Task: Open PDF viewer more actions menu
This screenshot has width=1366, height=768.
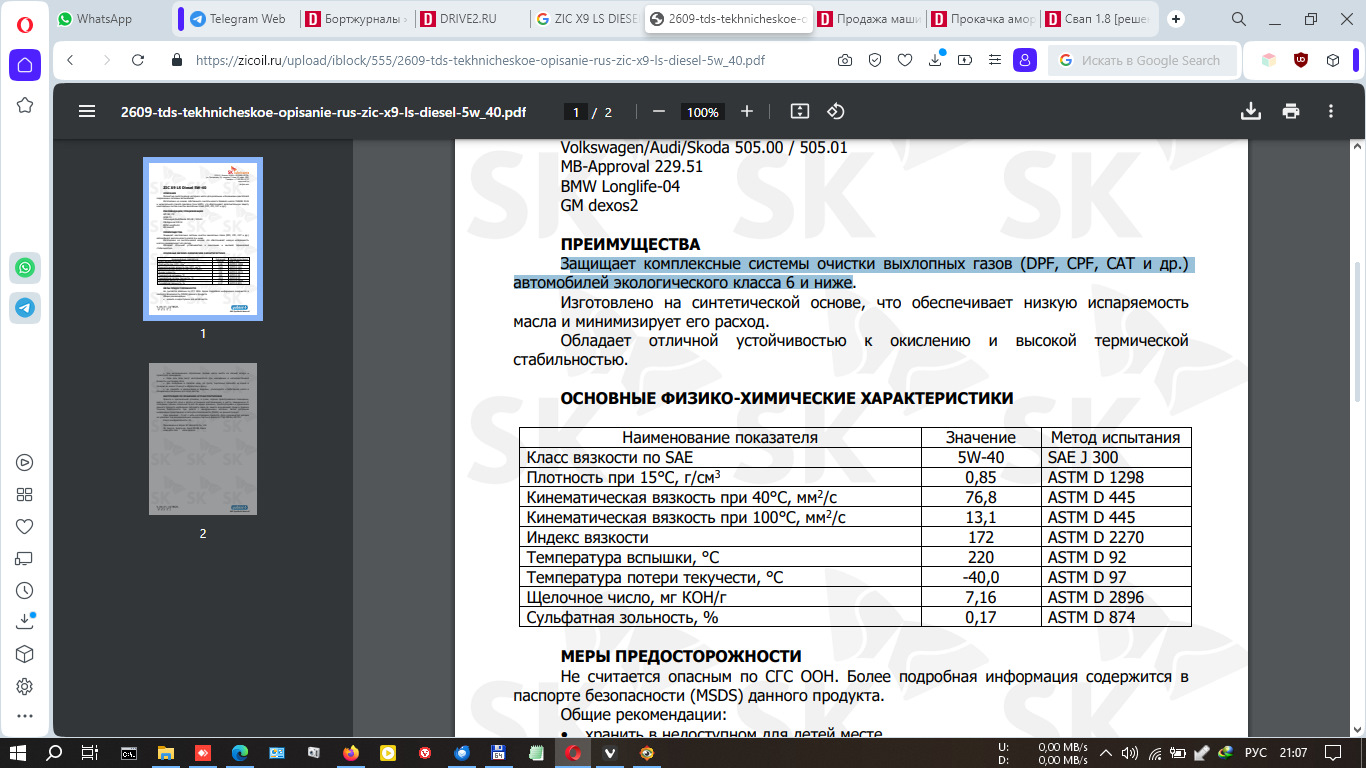Action: (x=1331, y=112)
